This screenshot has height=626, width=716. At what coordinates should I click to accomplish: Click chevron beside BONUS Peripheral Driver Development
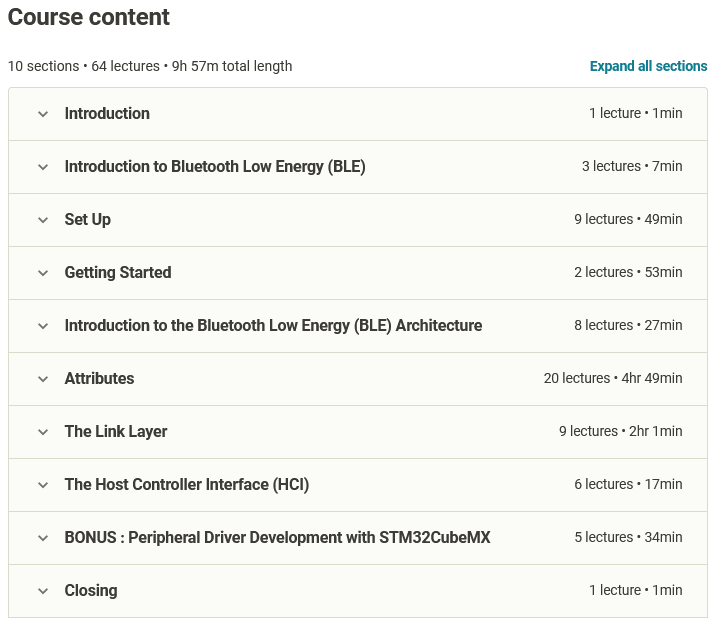click(x=43, y=538)
